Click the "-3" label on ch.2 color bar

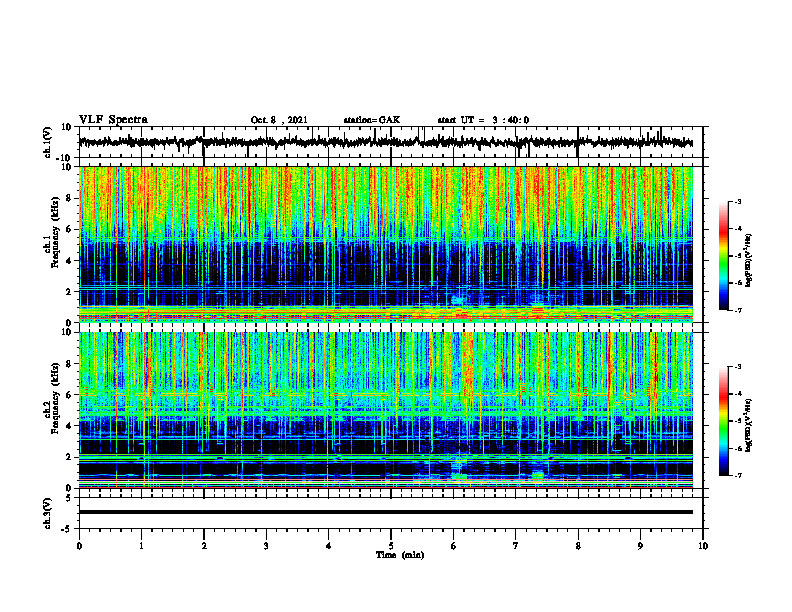coord(738,367)
